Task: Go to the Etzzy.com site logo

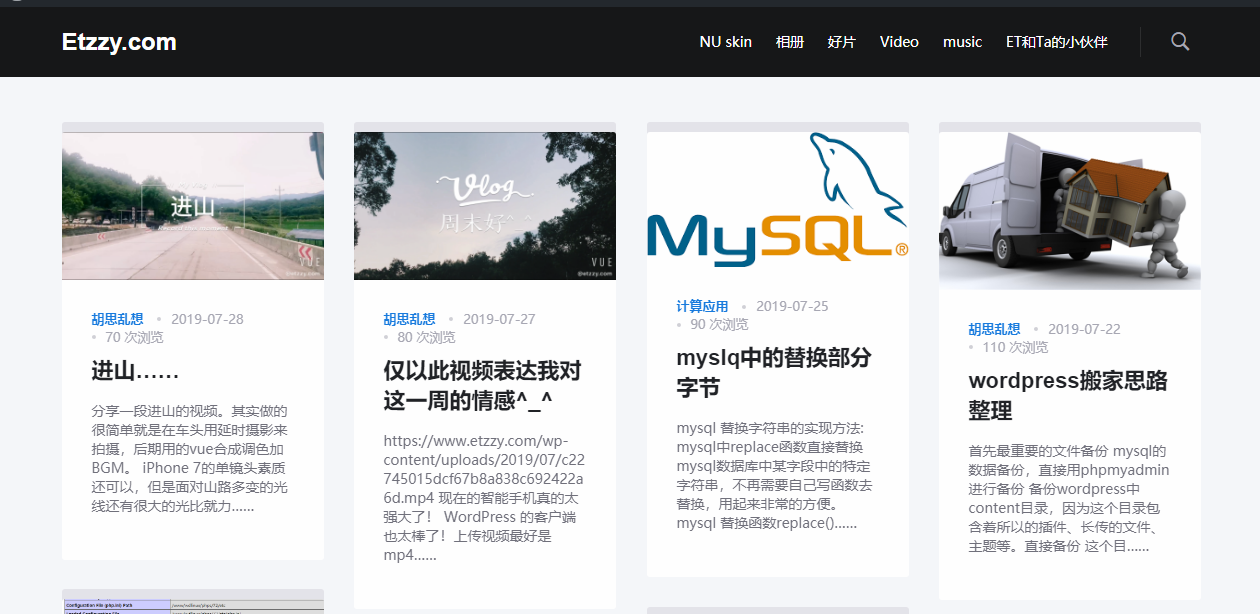Action: pyautogui.click(x=119, y=42)
